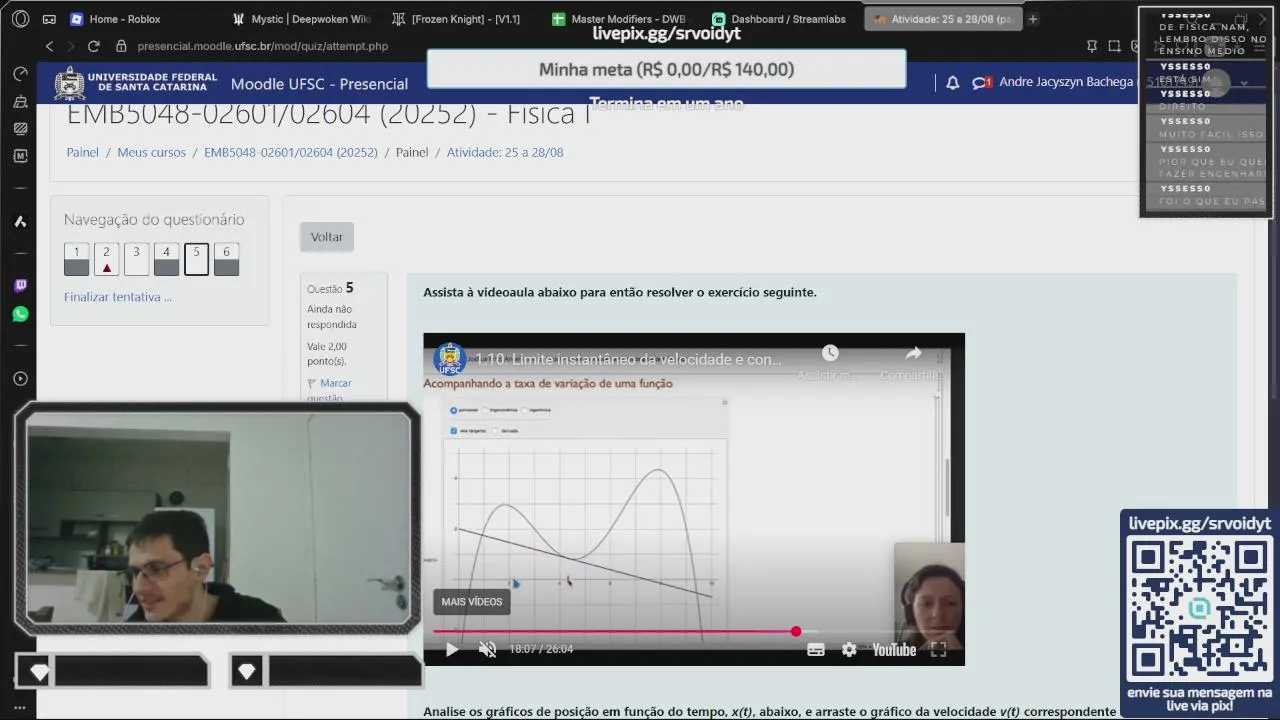The height and width of the screenshot is (720, 1280).
Task: Open Twitch from the browser sidebar
Action: pyautogui.click(x=20, y=286)
